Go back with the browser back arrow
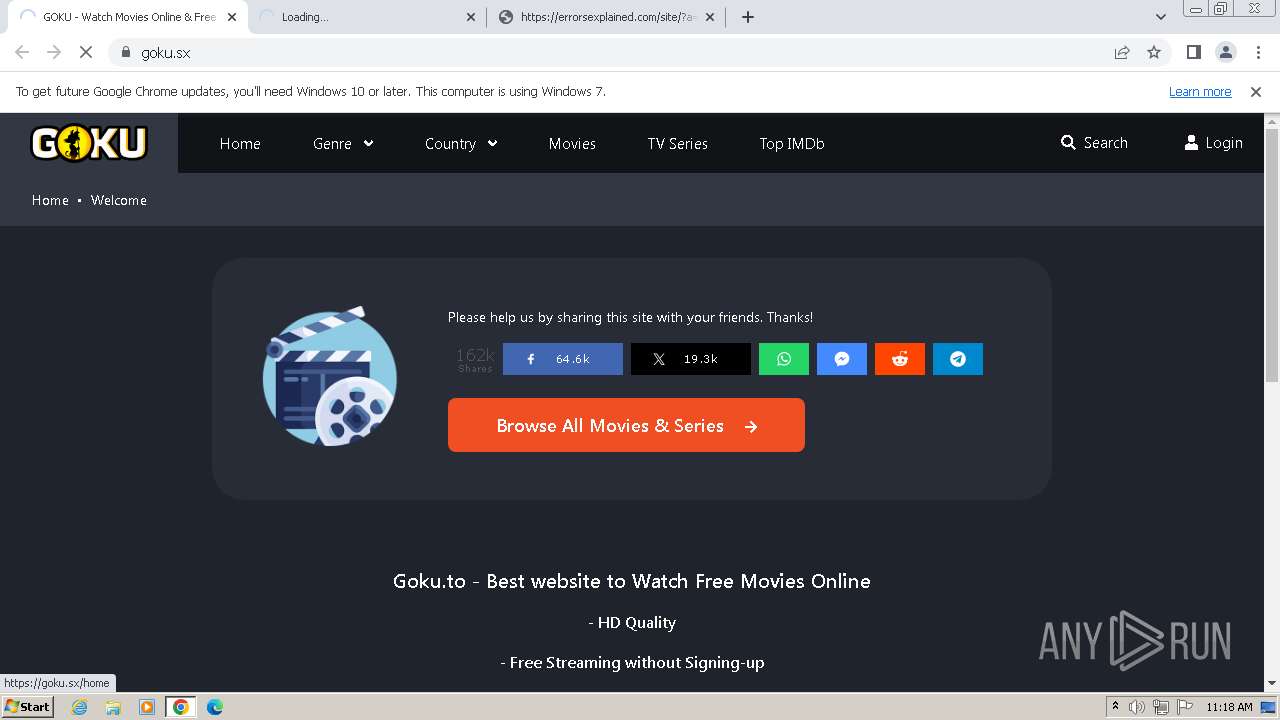This screenshot has height=720, width=1280. pos(22,52)
